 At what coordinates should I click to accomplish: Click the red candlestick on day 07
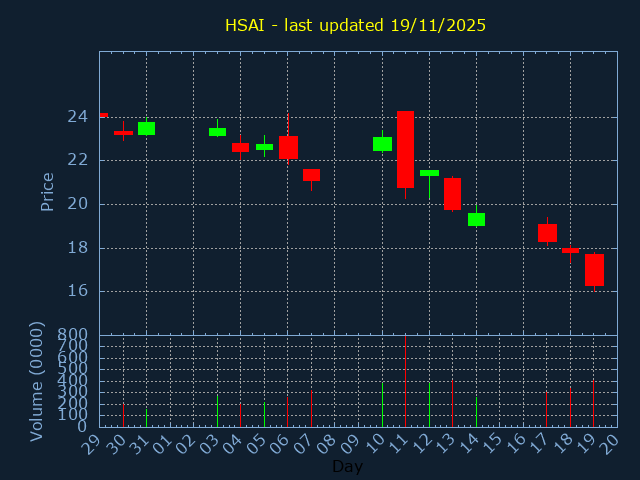(x=311, y=175)
